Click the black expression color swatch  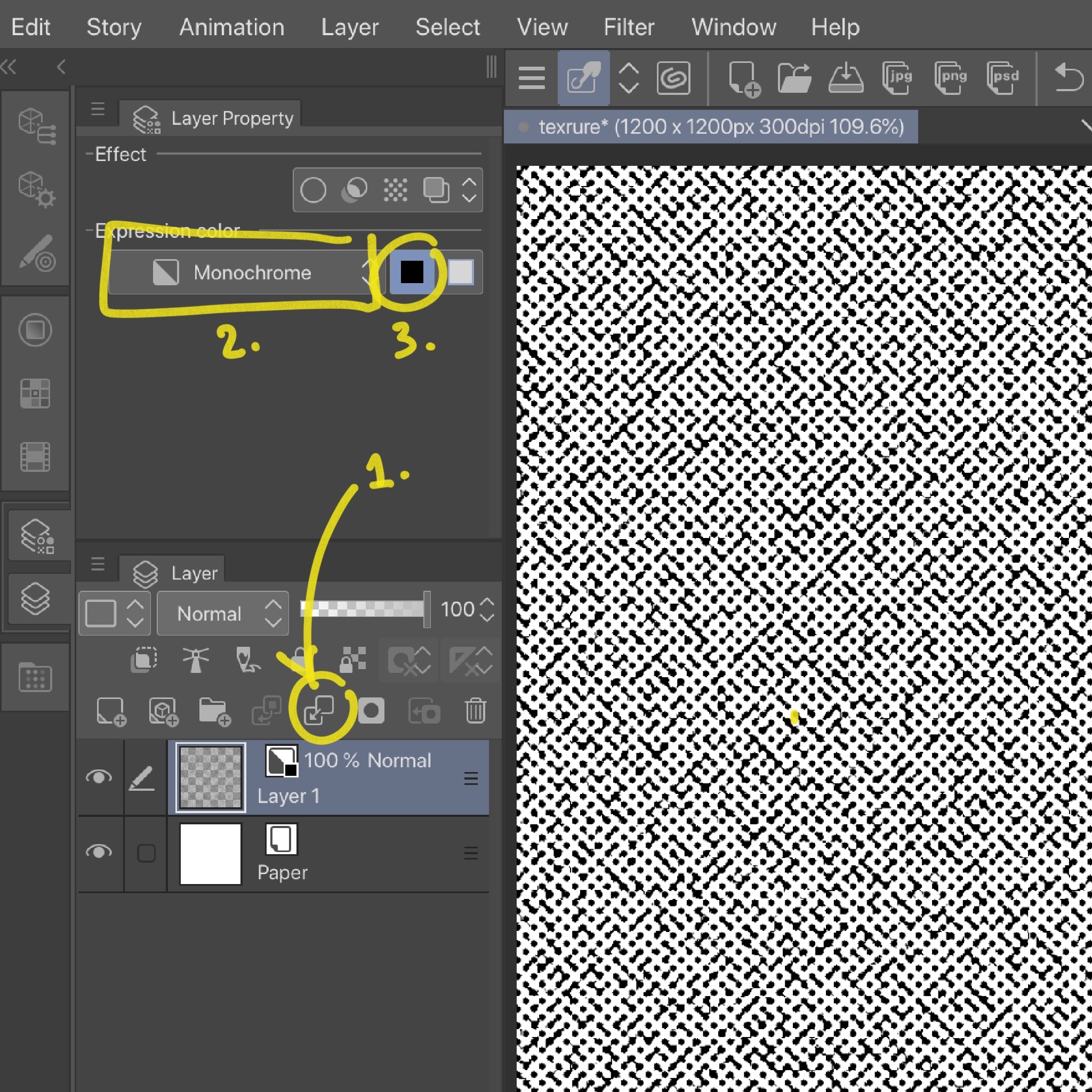point(412,272)
